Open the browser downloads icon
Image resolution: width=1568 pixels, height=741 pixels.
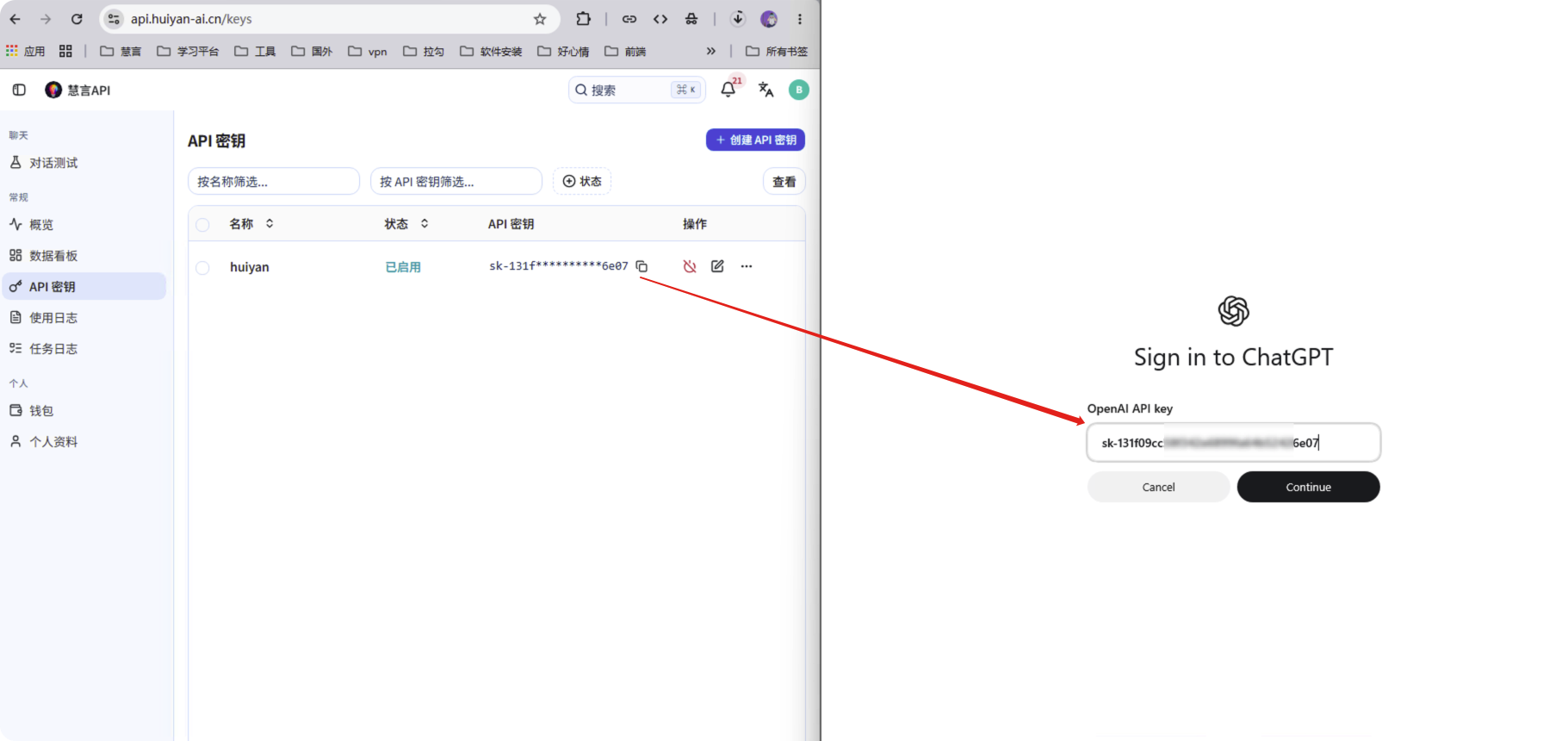tap(738, 19)
